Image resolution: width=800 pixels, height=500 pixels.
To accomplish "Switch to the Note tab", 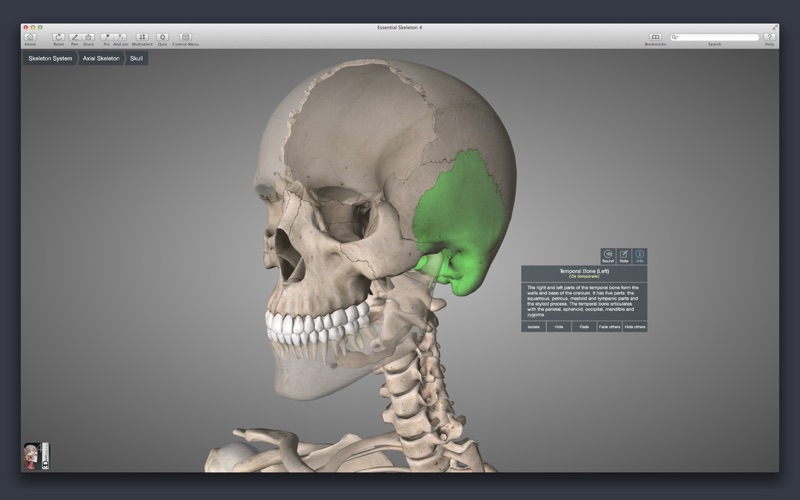I will [x=623, y=257].
